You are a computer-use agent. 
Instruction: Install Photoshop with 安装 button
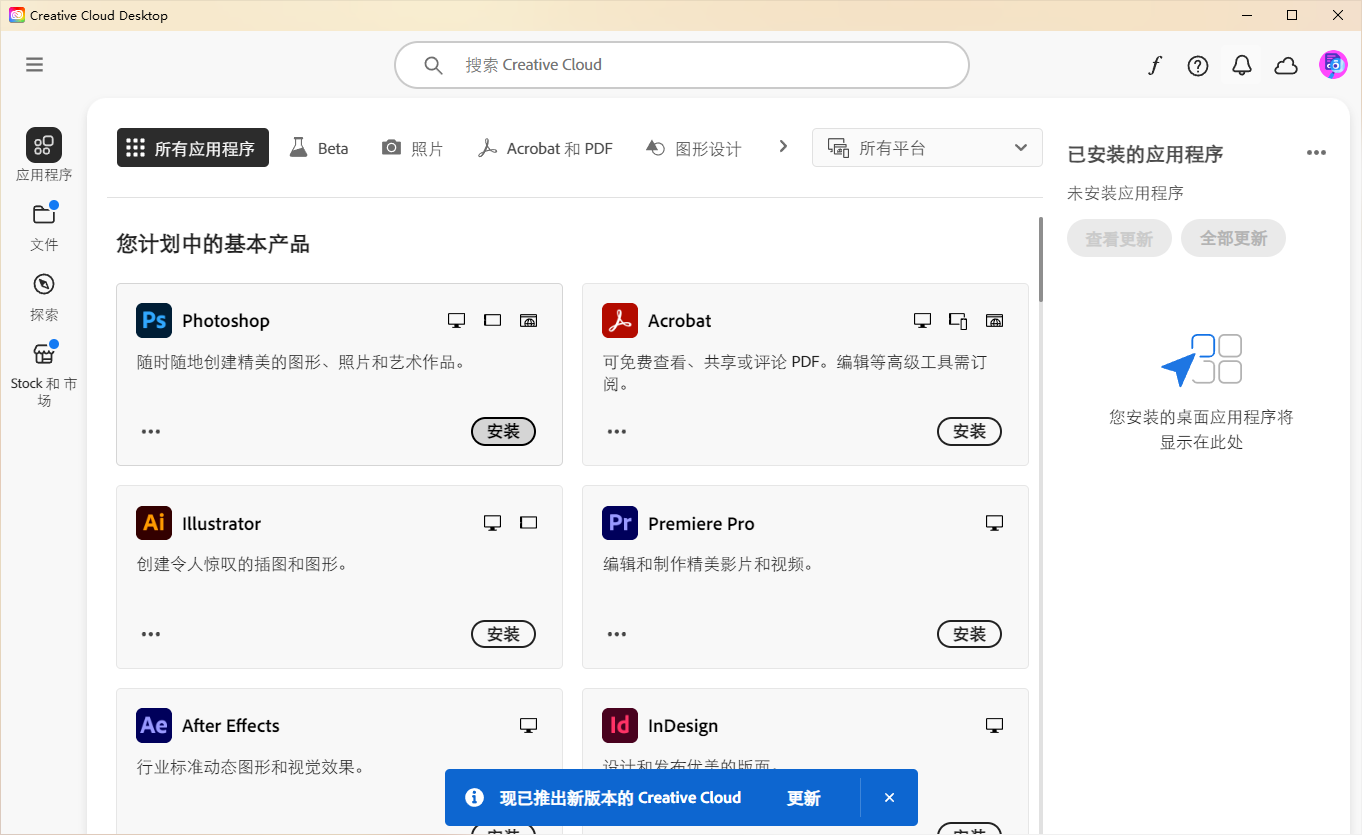tap(503, 431)
